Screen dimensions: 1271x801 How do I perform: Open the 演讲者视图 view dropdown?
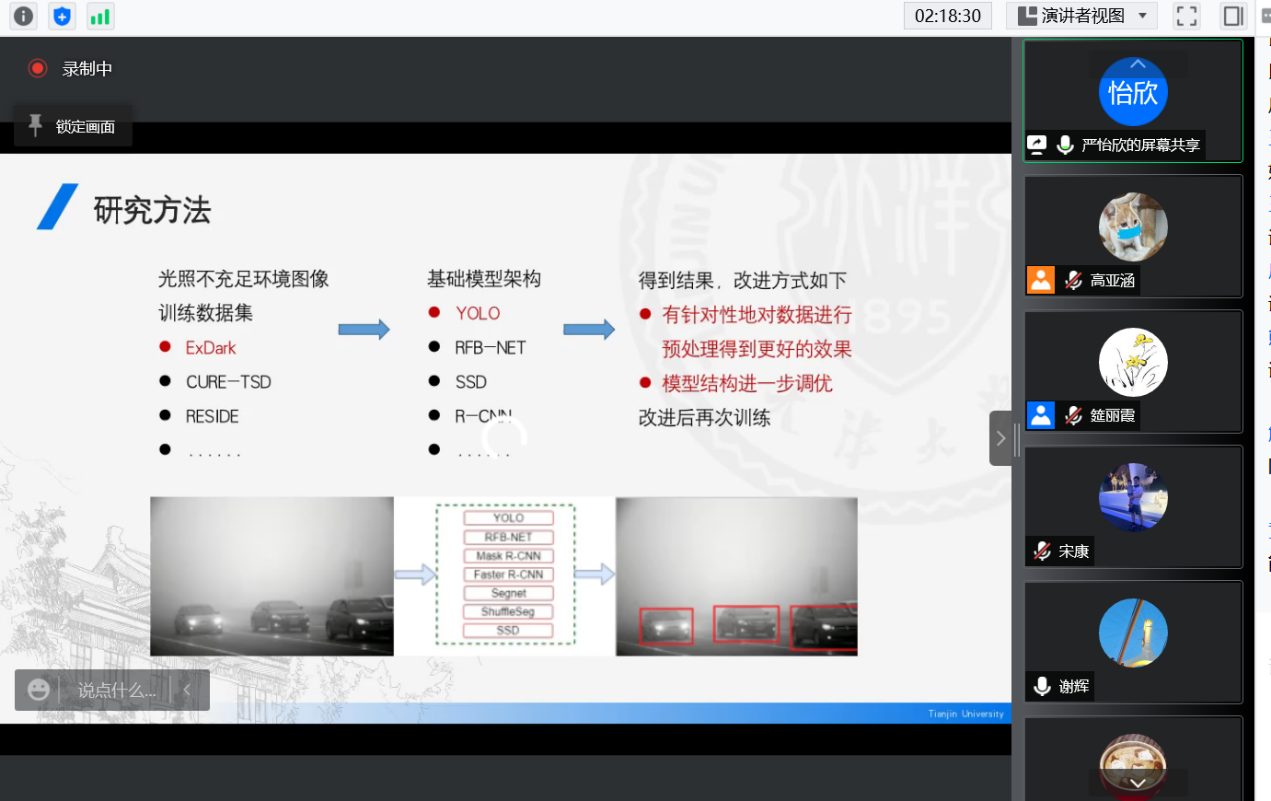point(1082,16)
